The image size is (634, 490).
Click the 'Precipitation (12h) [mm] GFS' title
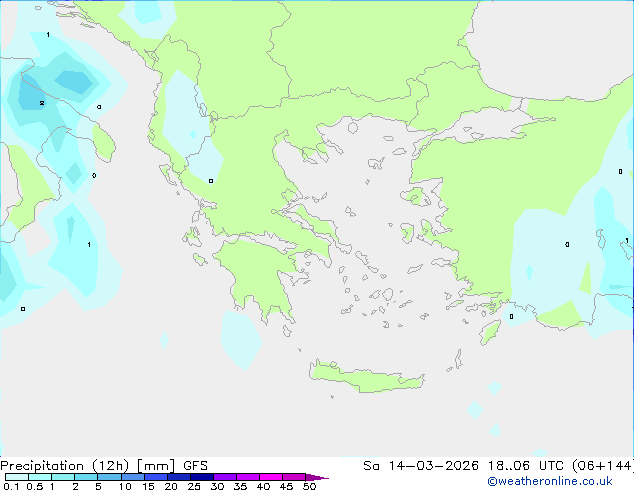coord(104,466)
